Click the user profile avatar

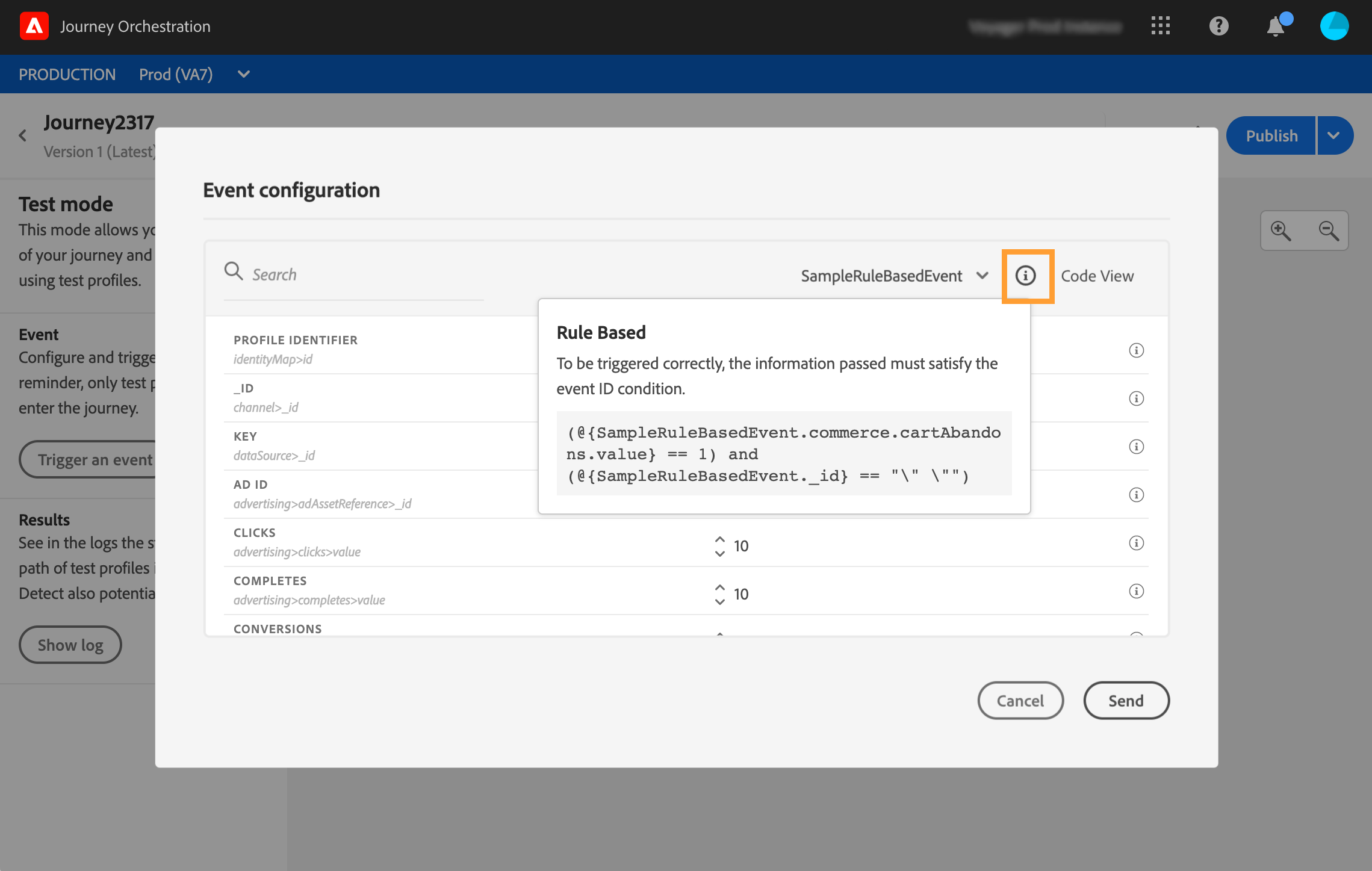[x=1334, y=26]
